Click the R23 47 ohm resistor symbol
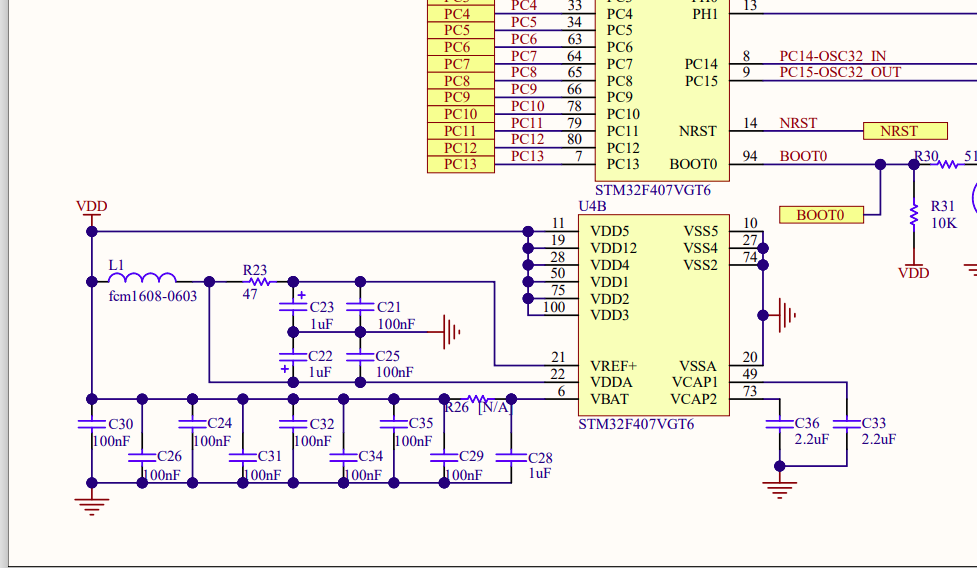This screenshot has height=568, width=977. pos(259,282)
